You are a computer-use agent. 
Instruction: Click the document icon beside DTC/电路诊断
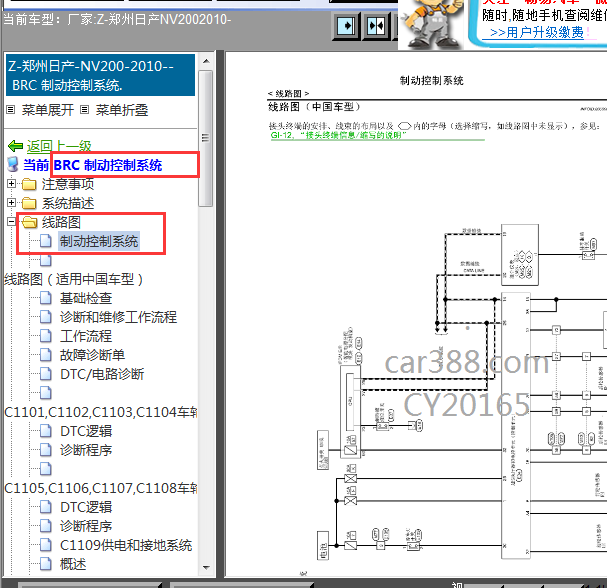46,374
